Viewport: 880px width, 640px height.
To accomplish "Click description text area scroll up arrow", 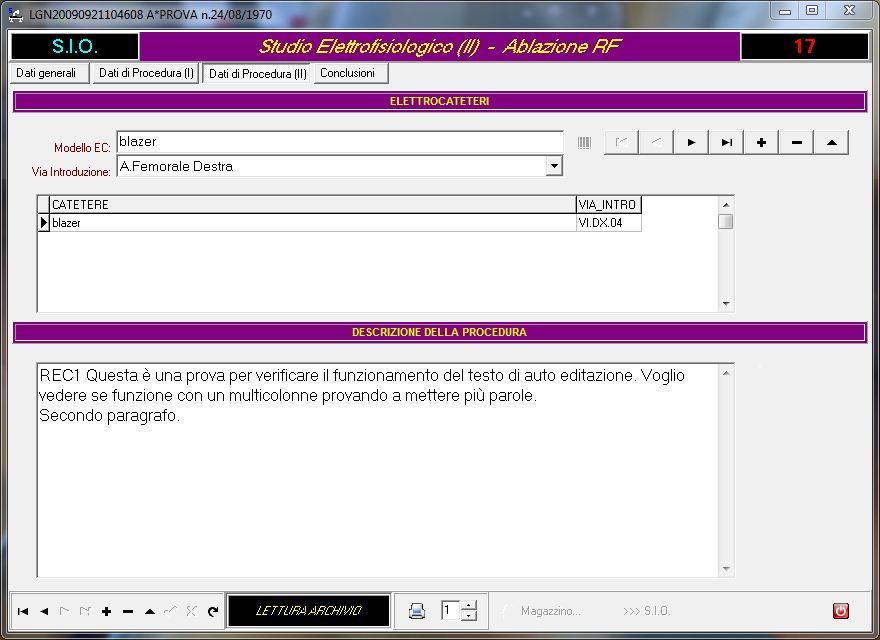I will click(x=726, y=373).
